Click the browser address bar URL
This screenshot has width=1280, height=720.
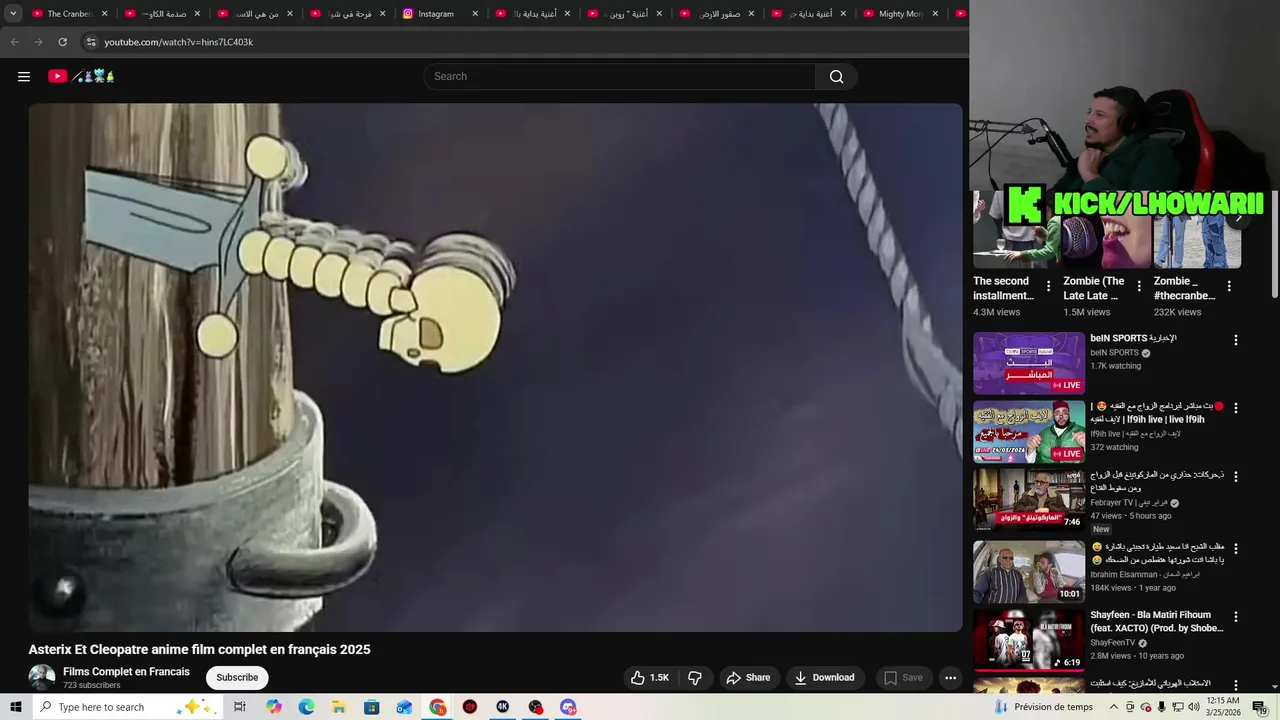pyautogui.click(x=178, y=42)
